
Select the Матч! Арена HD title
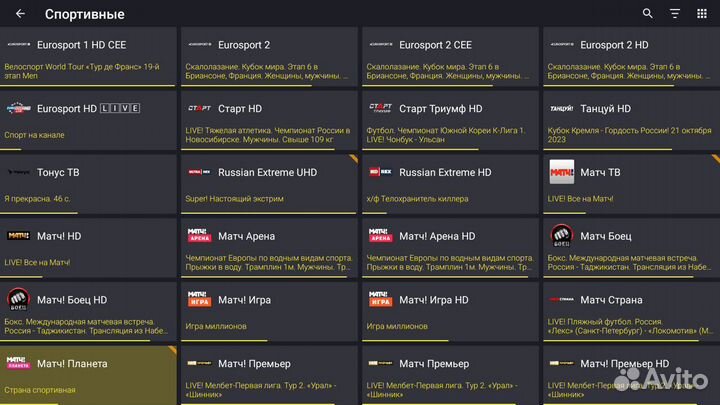(x=437, y=236)
